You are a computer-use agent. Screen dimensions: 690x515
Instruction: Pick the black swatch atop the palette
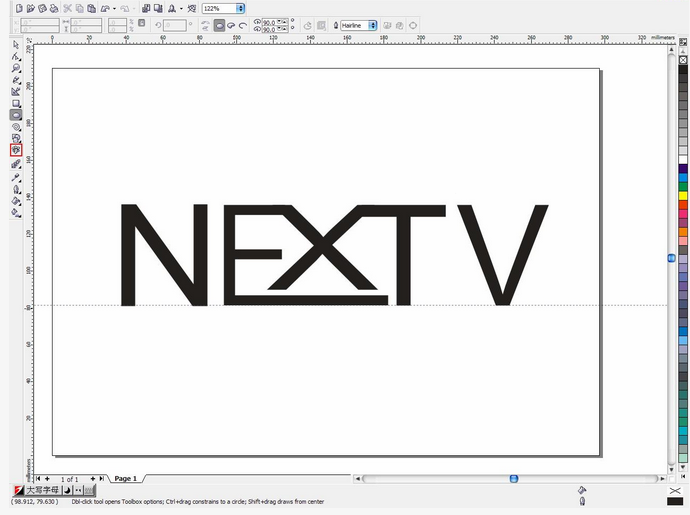[683, 70]
